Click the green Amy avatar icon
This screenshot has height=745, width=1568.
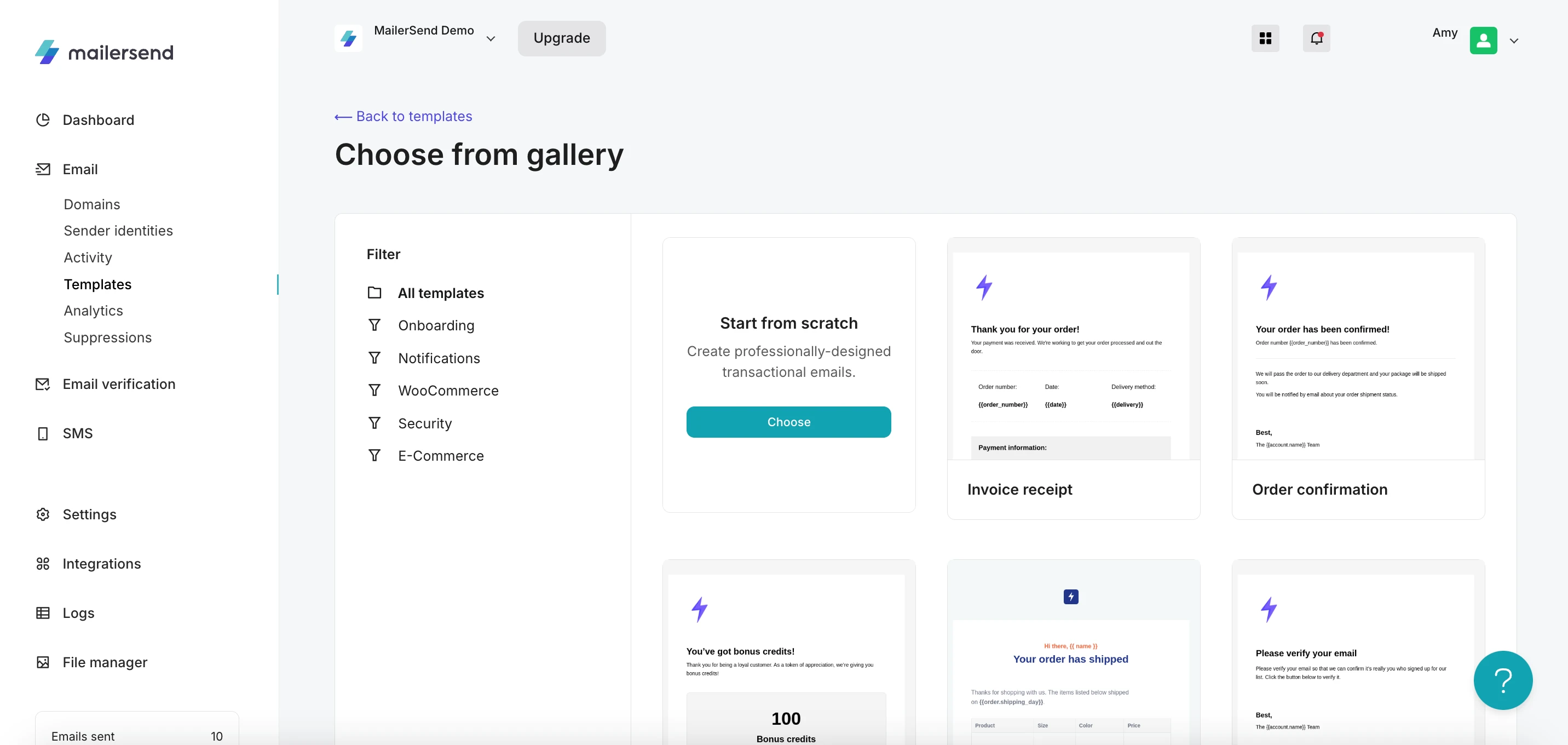tap(1483, 41)
